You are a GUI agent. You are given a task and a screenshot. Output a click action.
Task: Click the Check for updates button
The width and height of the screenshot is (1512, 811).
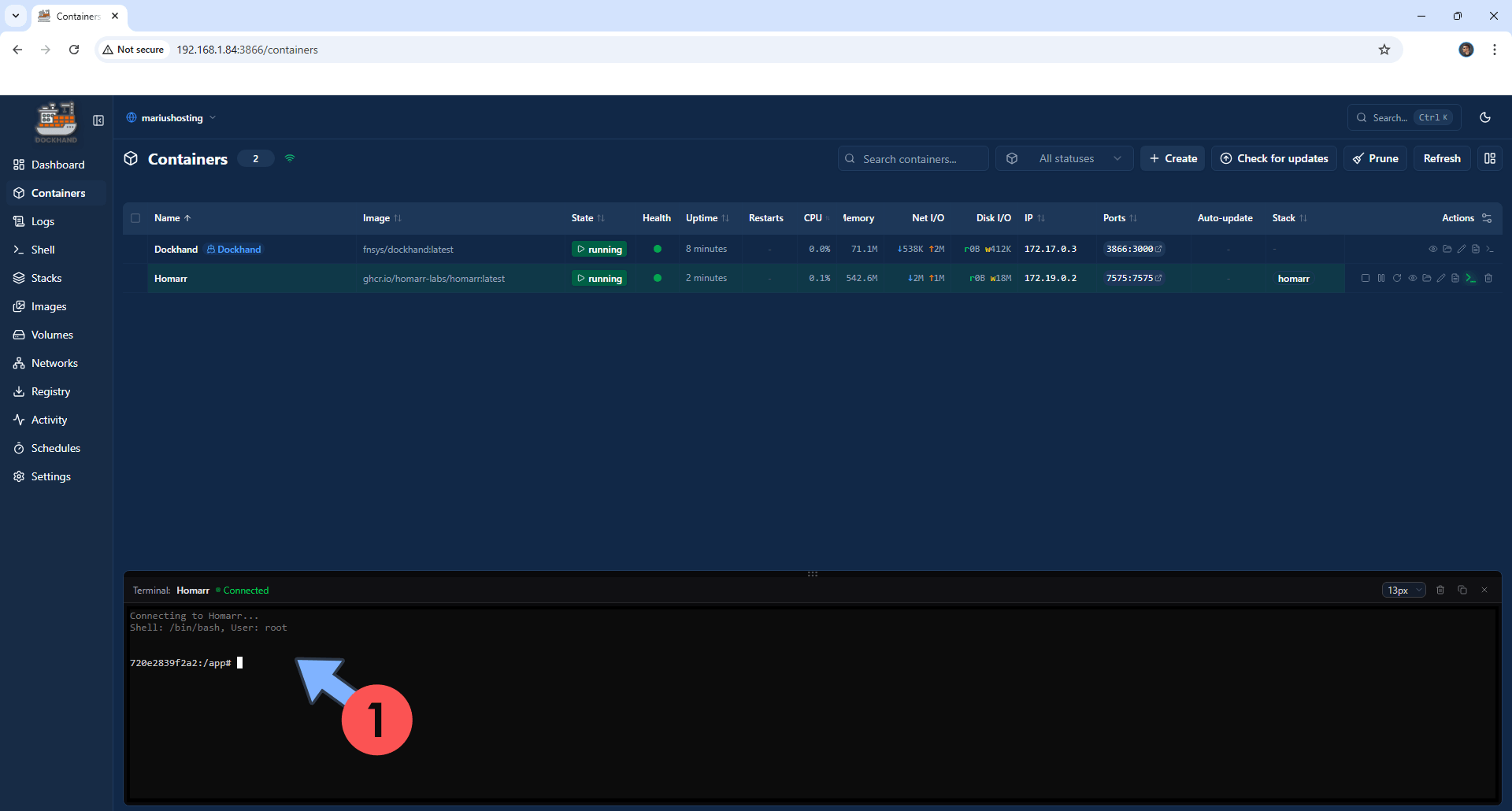click(x=1273, y=158)
